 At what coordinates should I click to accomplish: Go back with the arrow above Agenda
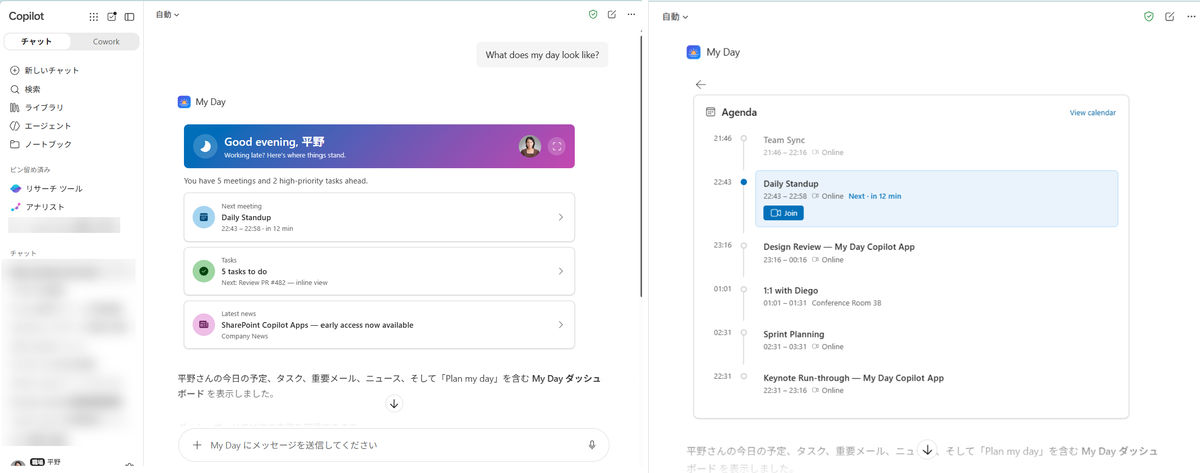tap(701, 85)
